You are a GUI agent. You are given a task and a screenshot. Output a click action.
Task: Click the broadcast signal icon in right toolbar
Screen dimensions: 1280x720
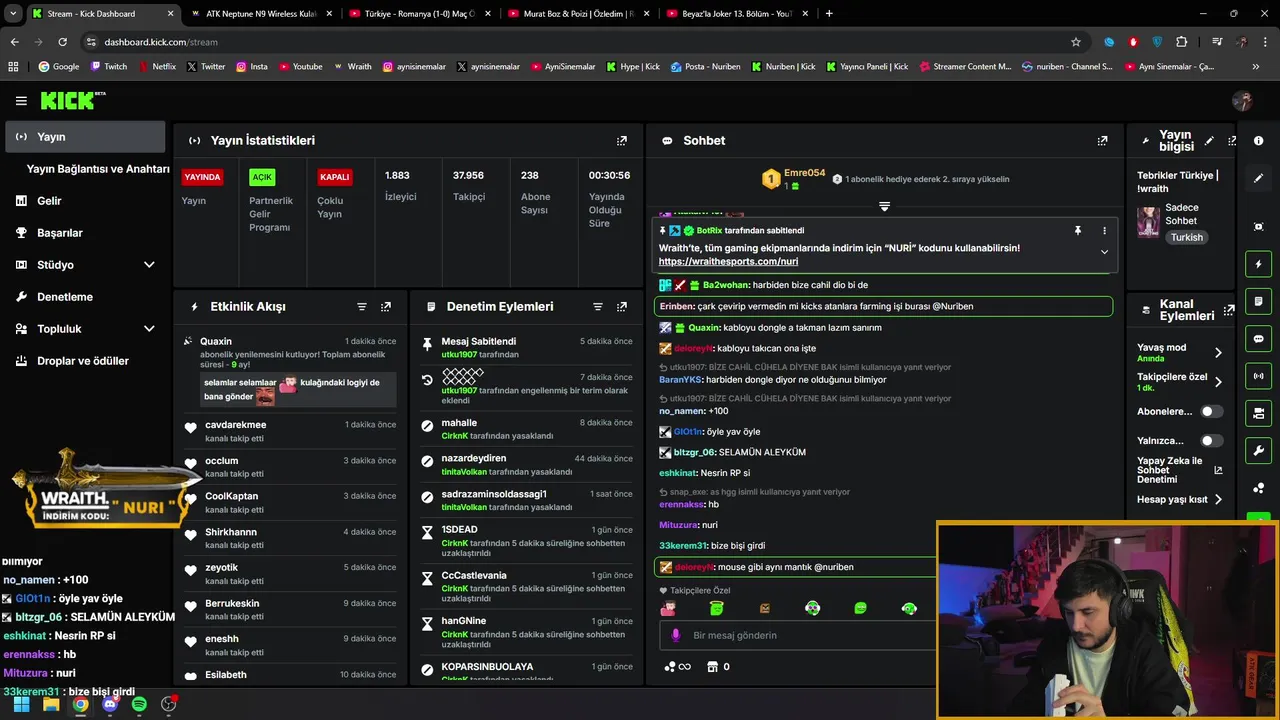[1259, 376]
